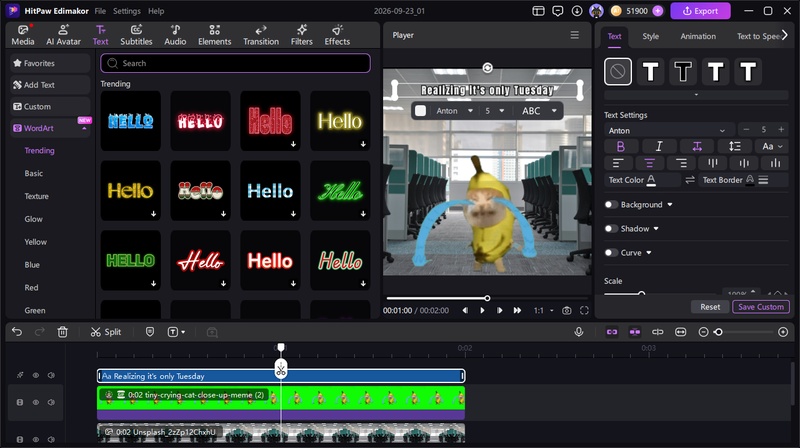
Task: Toggle the Background switch on
Action: click(611, 205)
